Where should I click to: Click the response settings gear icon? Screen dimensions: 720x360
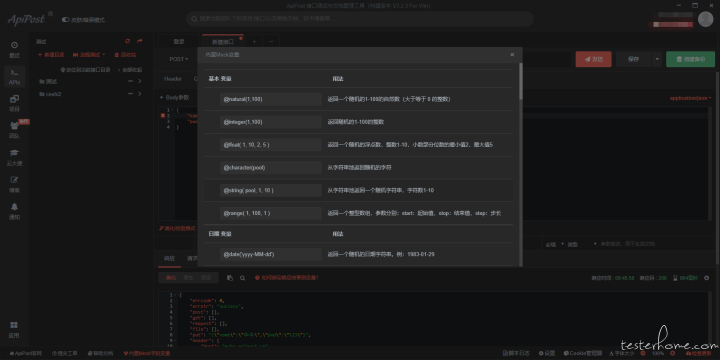coord(707,278)
